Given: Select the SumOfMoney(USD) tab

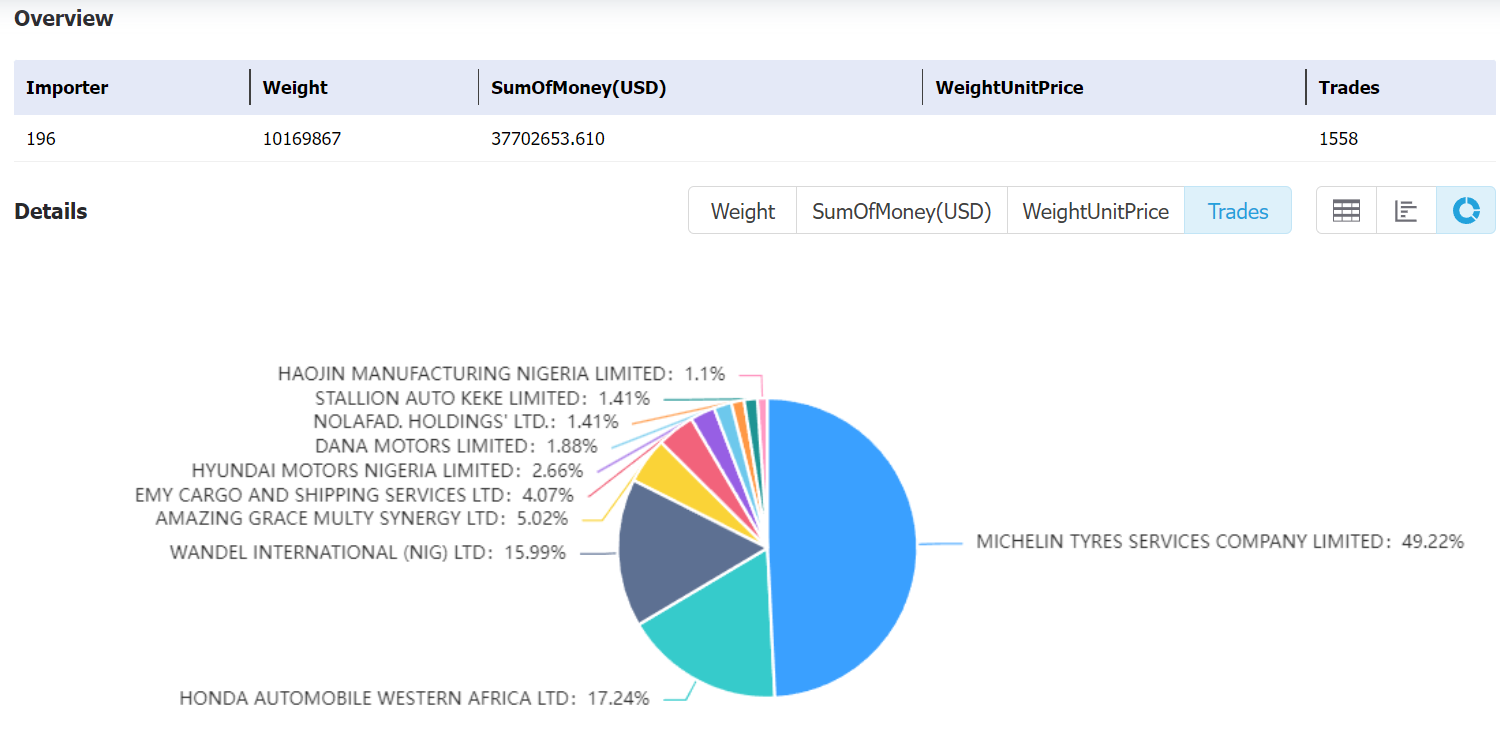Looking at the screenshot, I should pyautogui.click(x=901, y=211).
